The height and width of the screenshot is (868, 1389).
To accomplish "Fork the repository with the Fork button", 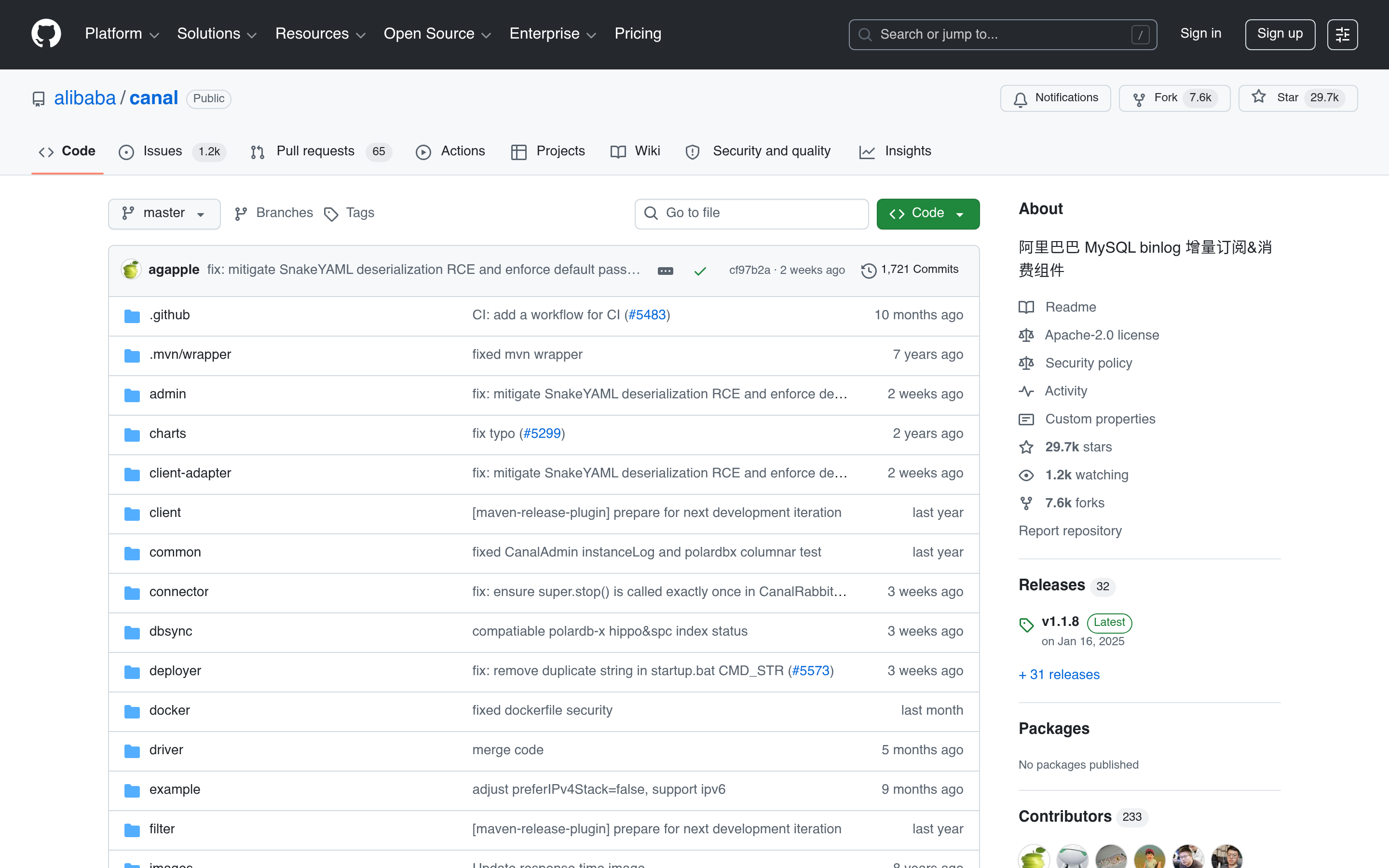I will pyautogui.click(x=1174, y=98).
